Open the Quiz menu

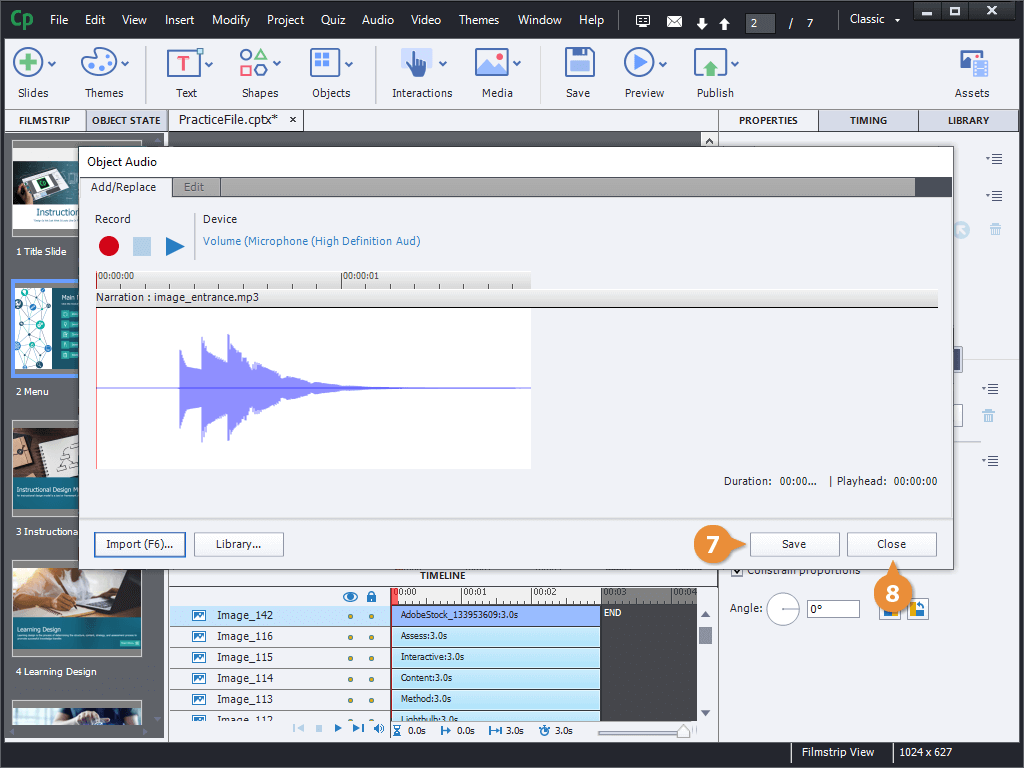click(x=333, y=20)
